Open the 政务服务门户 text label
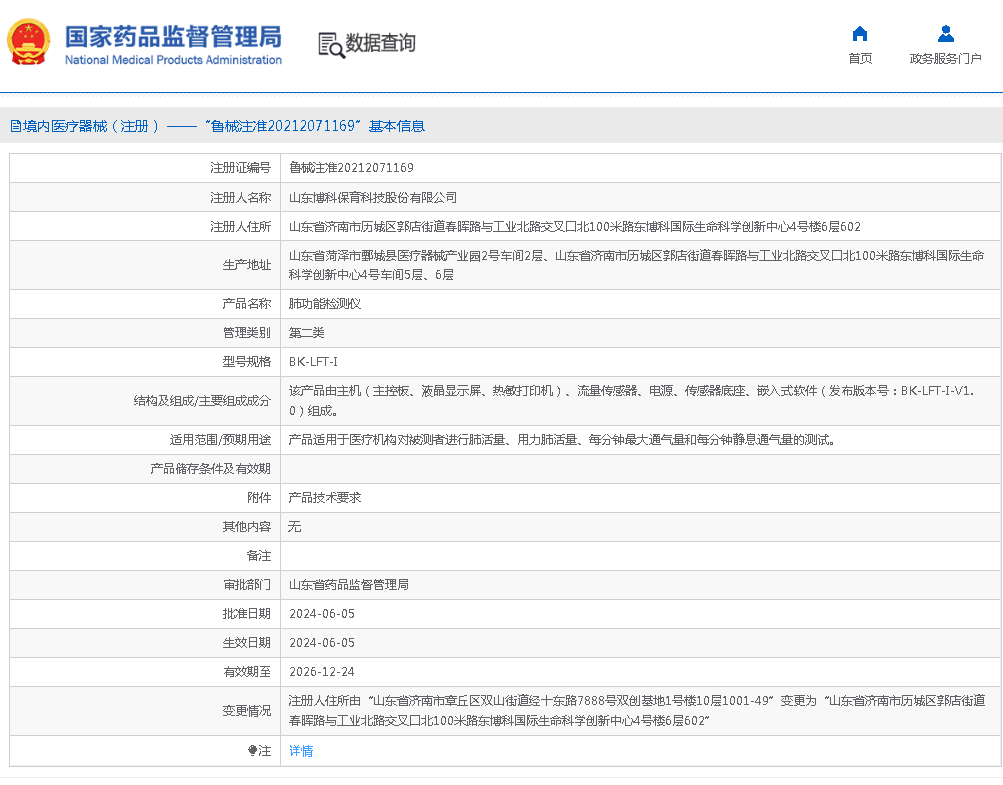Image resolution: width=1003 pixels, height=785 pixels. [x=945, y=59]
